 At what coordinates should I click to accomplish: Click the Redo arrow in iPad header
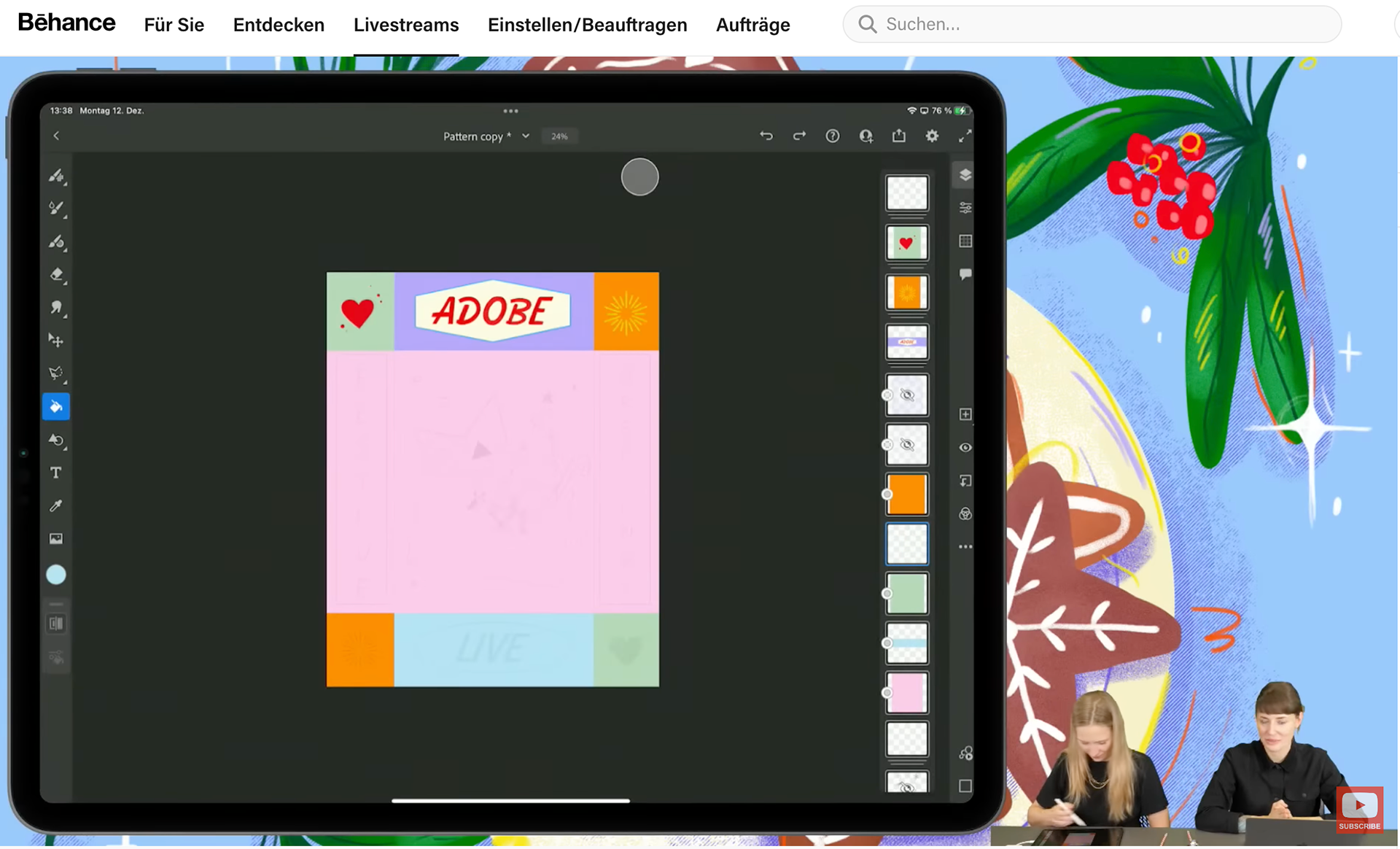[x=799, y=136]
